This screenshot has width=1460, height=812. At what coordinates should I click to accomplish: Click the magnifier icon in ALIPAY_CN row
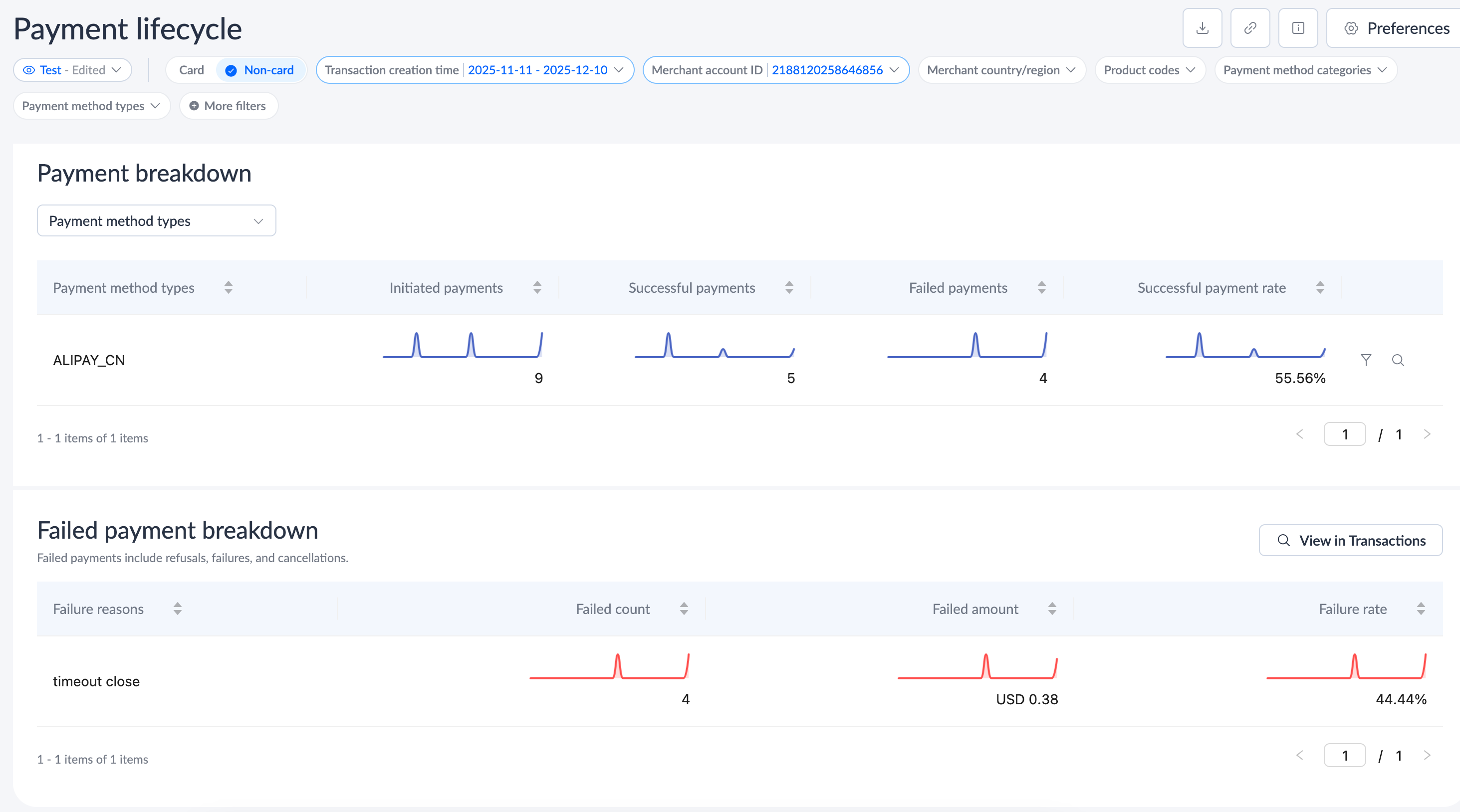click(1398, 360)
